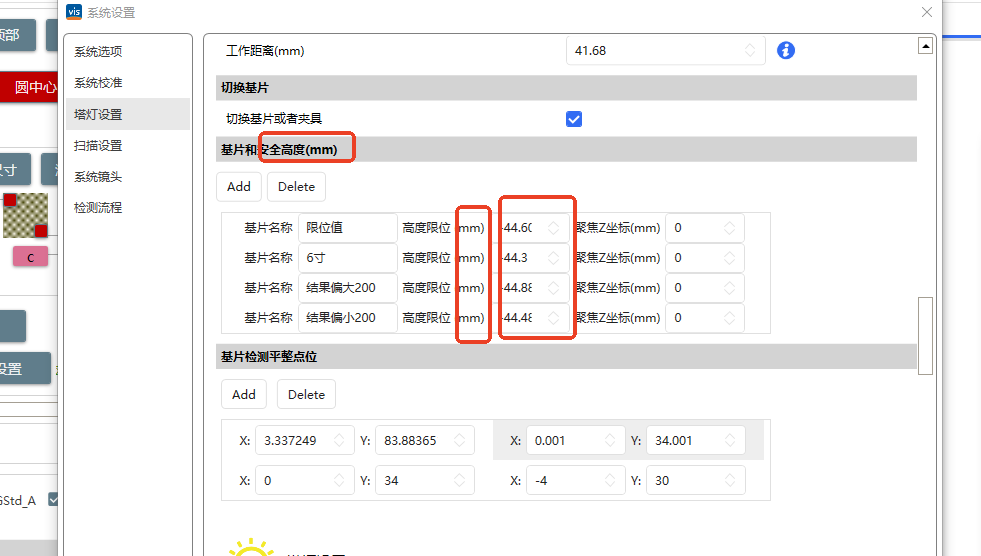Click the pink C swatch button
The height and width of the screenshot is (556, 981).
click(x=30, y=257)
